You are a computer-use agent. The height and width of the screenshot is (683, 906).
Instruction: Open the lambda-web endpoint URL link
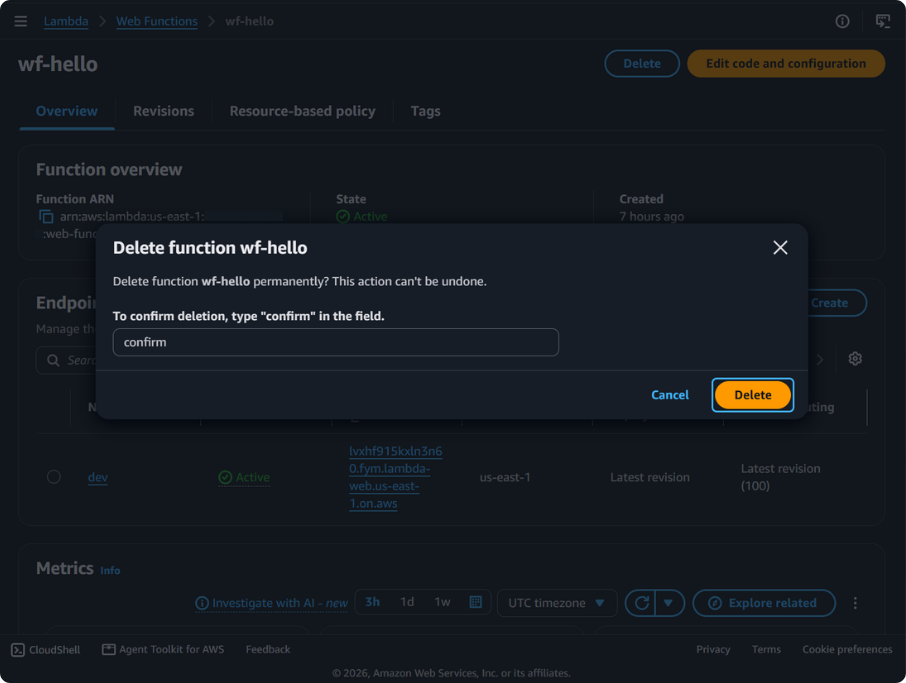395,477
